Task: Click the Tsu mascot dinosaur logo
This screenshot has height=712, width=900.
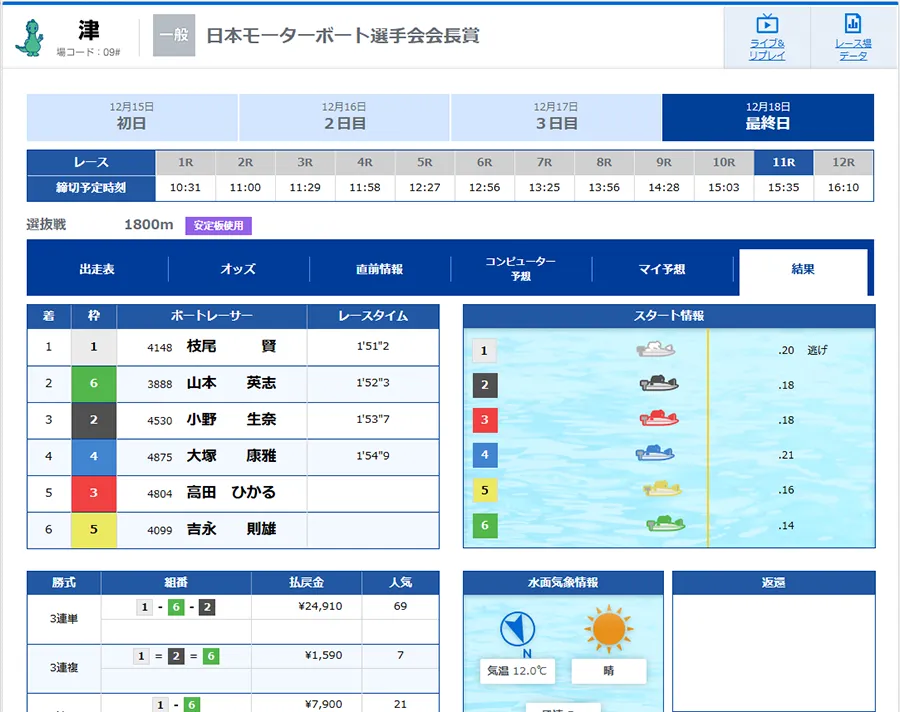Action: (30, 36)
